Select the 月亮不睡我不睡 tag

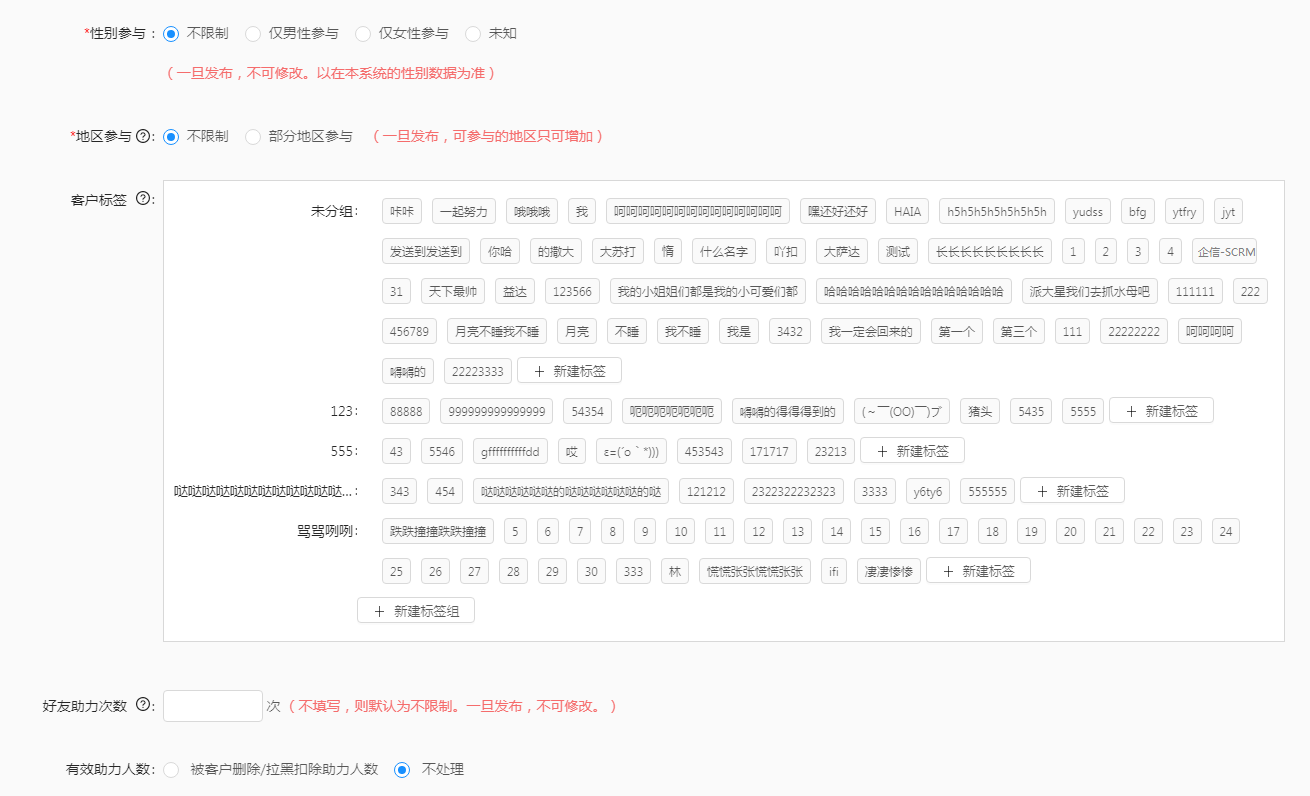498,331
